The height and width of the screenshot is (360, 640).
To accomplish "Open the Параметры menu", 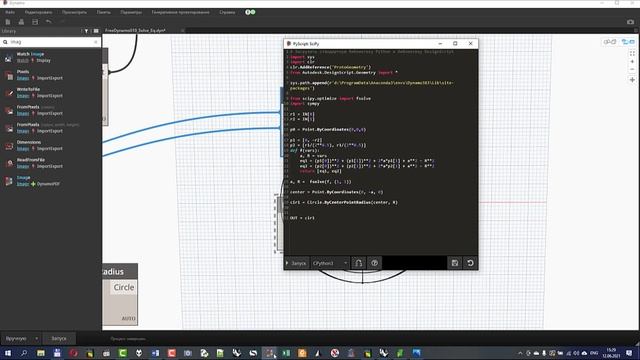I will (131, 12).
